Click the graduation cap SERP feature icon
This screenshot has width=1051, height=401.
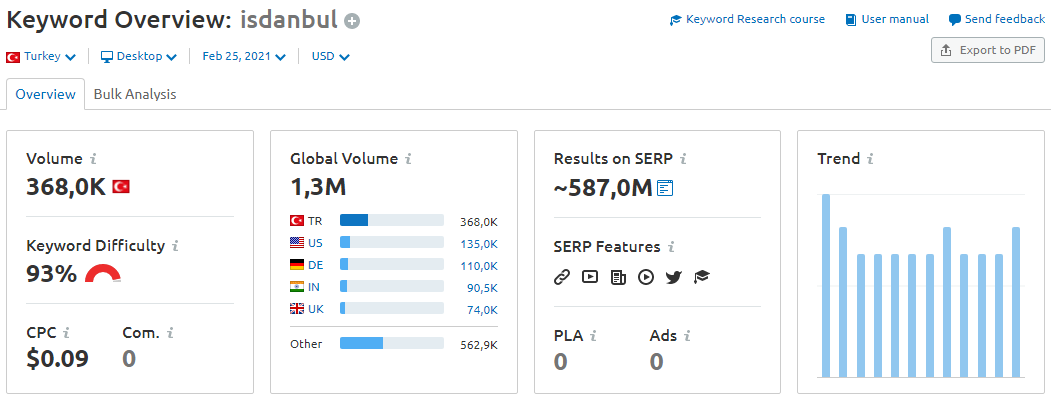click(x=702, y=276)
